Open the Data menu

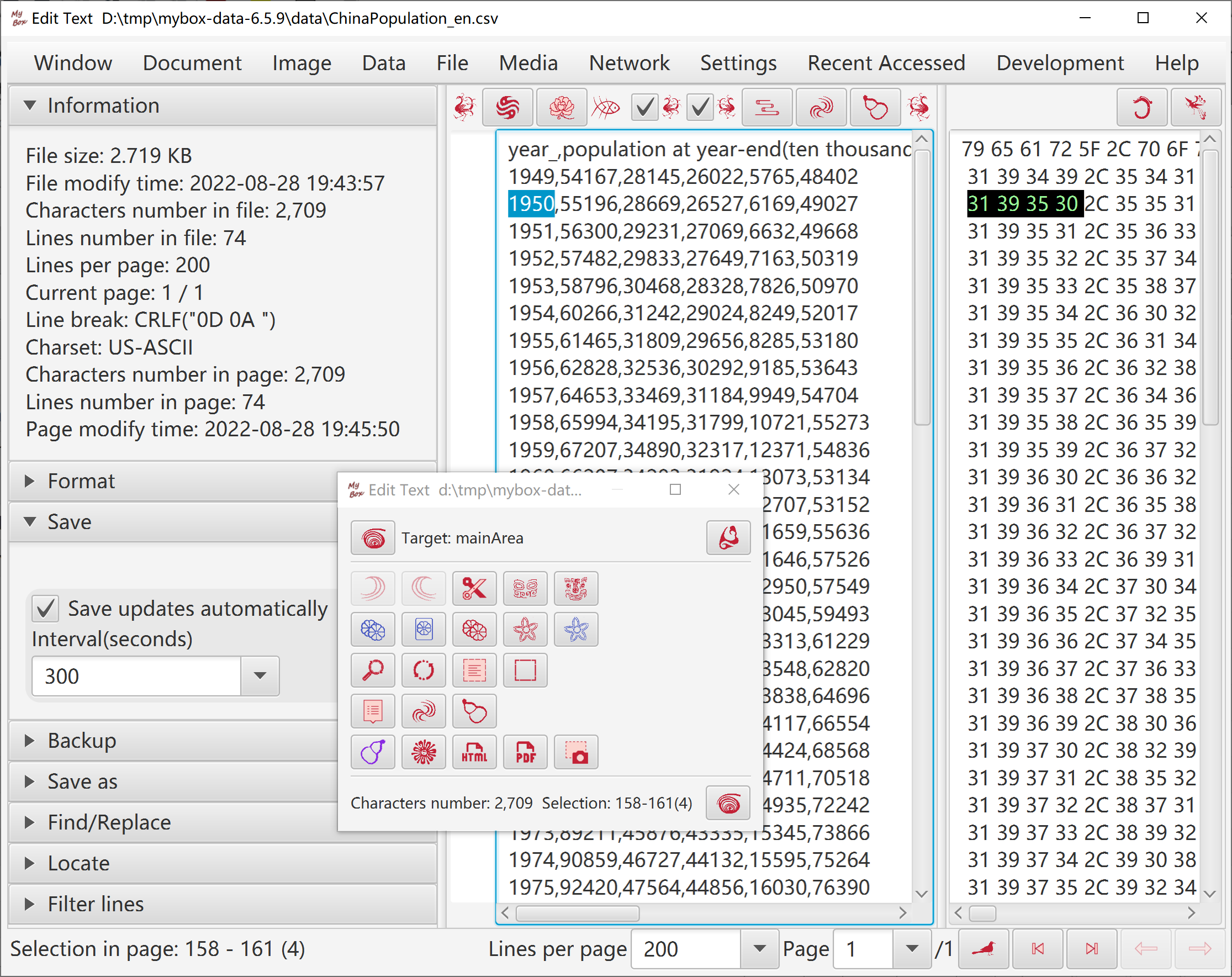click(x=383, y=63)
